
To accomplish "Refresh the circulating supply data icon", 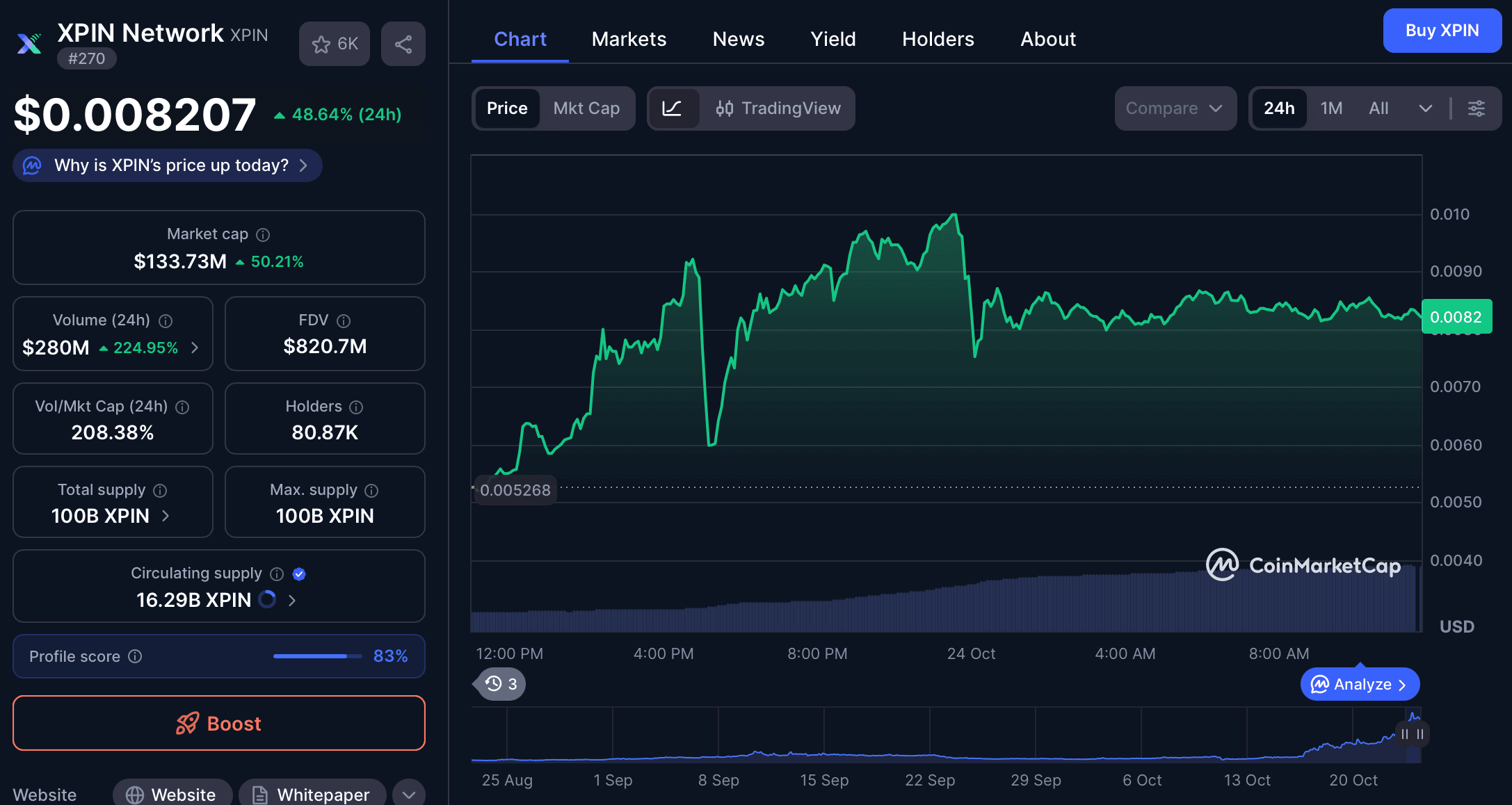I will coord(267,599).
